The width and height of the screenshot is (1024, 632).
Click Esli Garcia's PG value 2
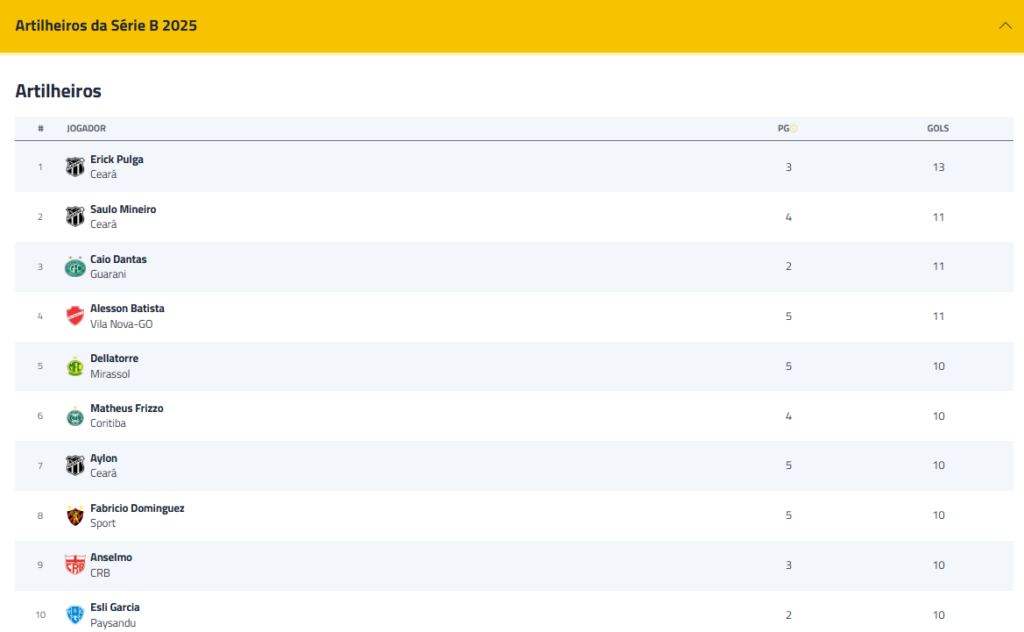coord(788,615)
